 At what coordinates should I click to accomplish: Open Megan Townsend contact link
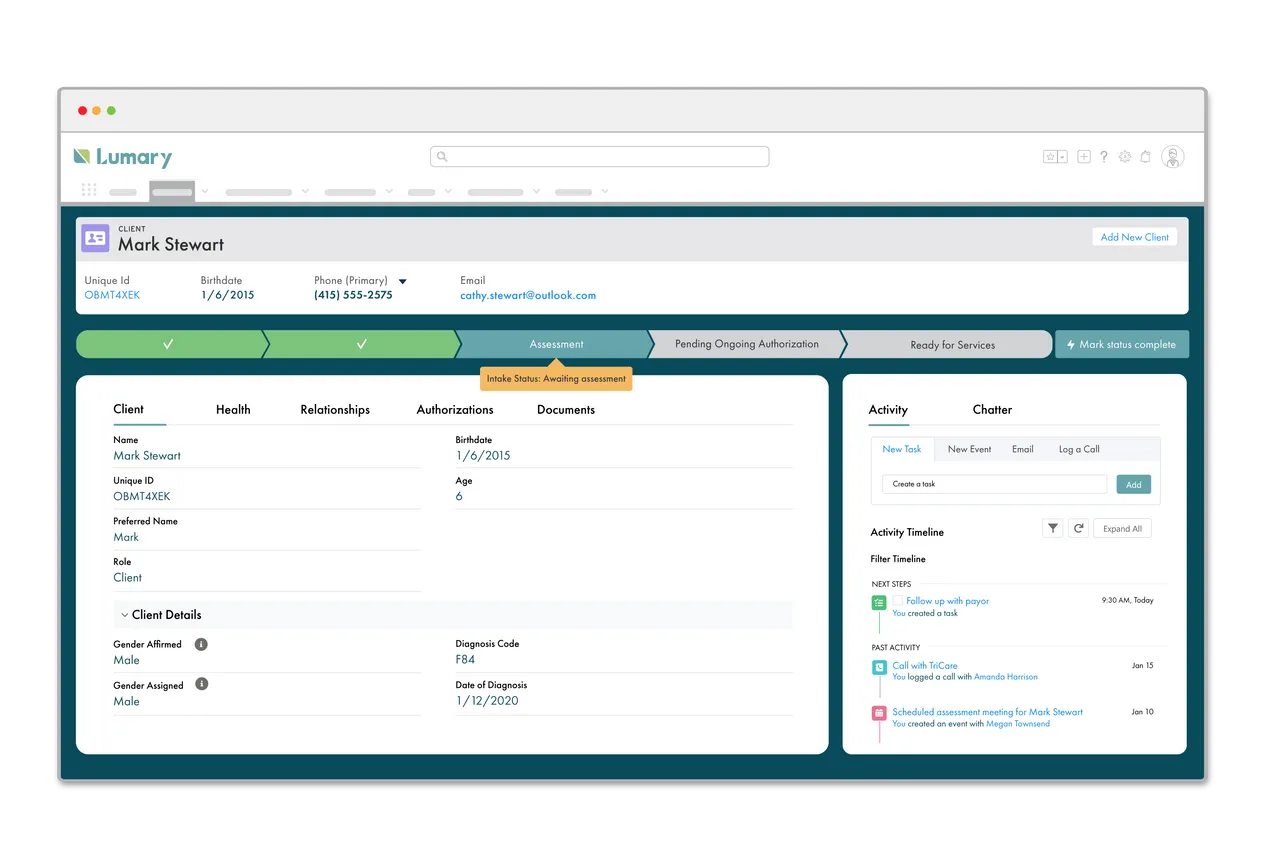tap(1018, 724)
